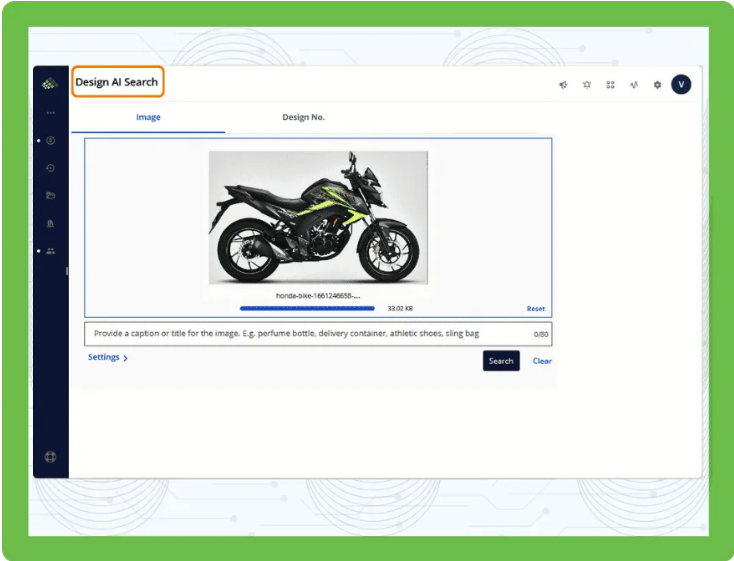Click the honde-bike file name text
The height and width of the screenshot is (561, 734).
click(318, 295)
